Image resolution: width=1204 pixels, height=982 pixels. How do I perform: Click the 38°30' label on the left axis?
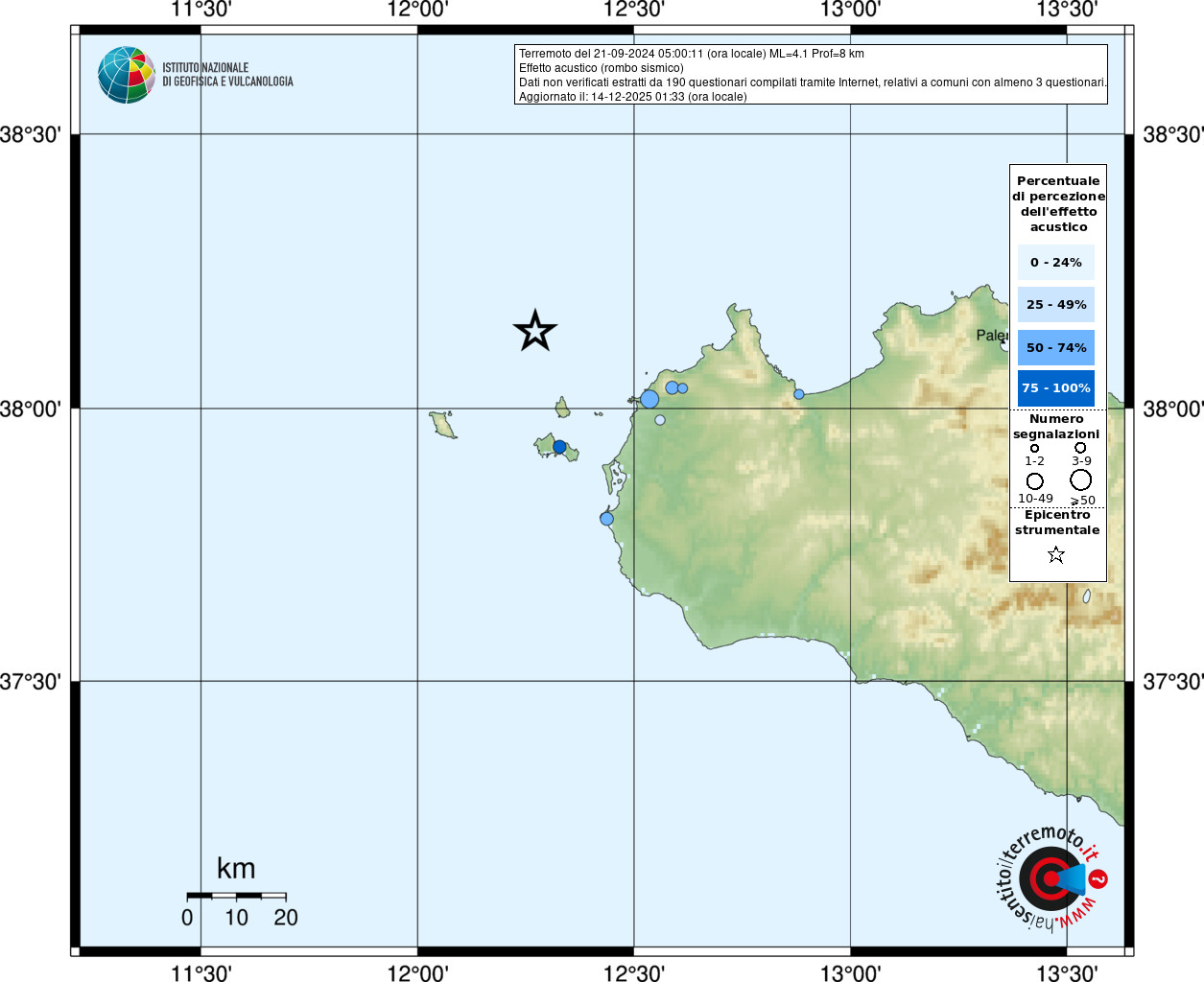pyautogui.click(x=31, y=134)
